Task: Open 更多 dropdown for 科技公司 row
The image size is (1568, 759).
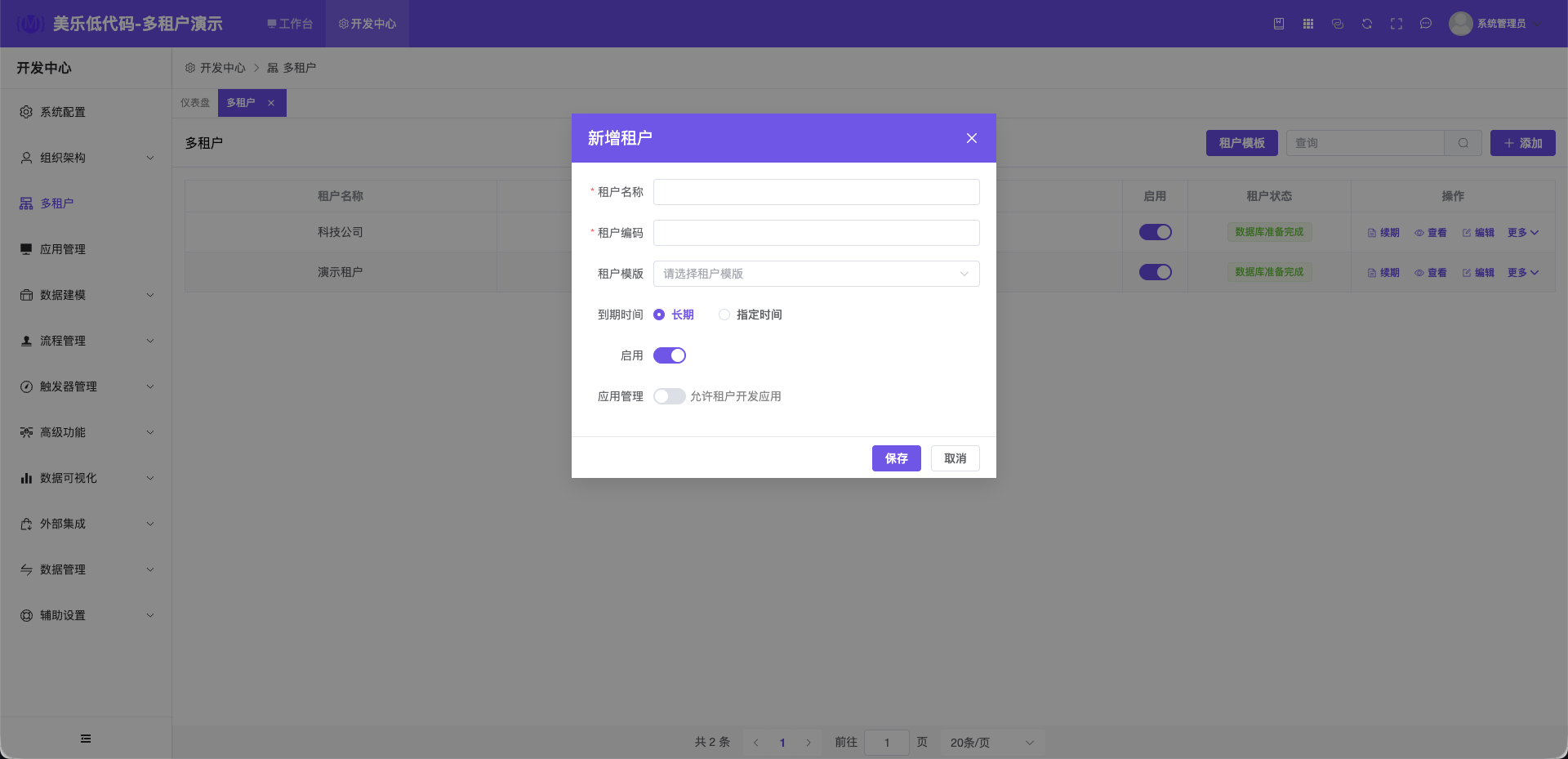Action: point(1523,233)
